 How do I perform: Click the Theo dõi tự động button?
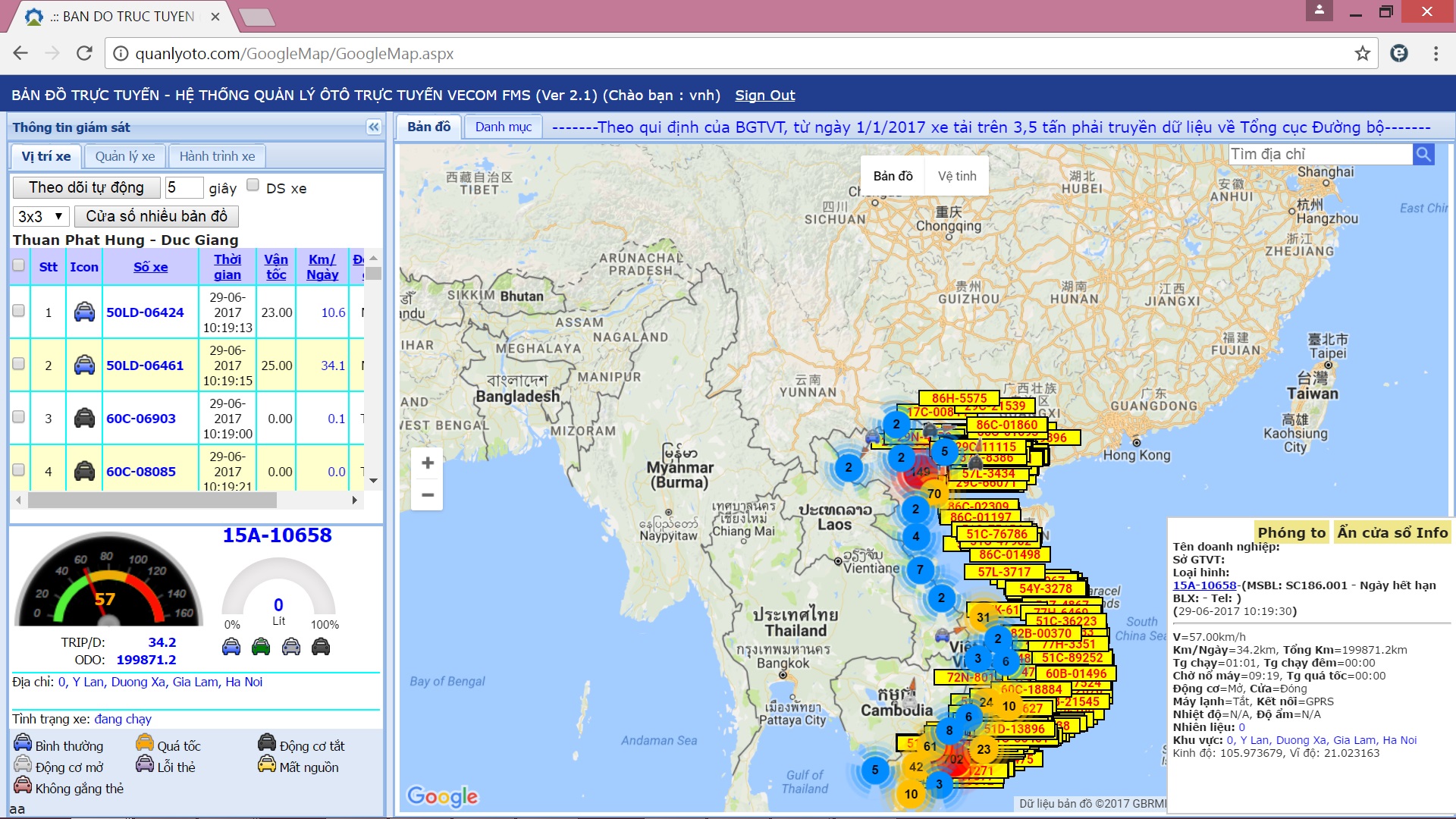[86, 187]
